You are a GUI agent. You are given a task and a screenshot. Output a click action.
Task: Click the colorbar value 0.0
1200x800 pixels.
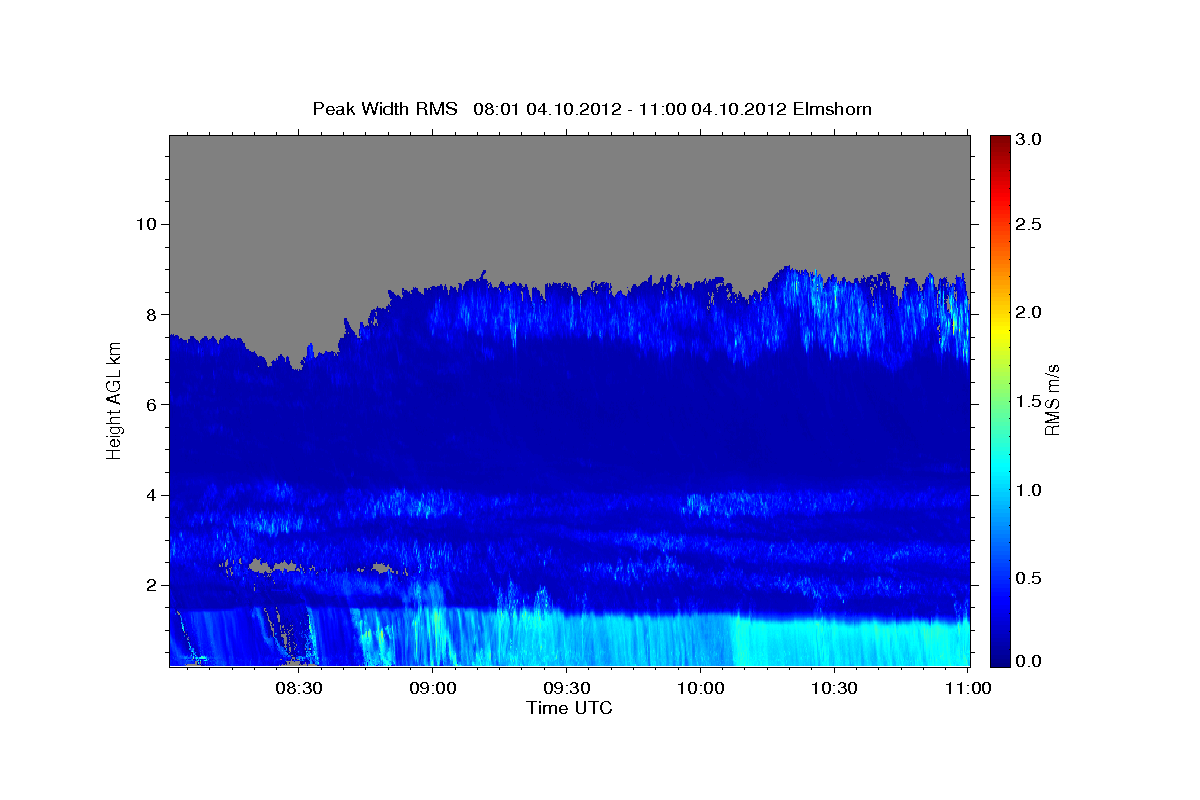tap(1029, 661)
